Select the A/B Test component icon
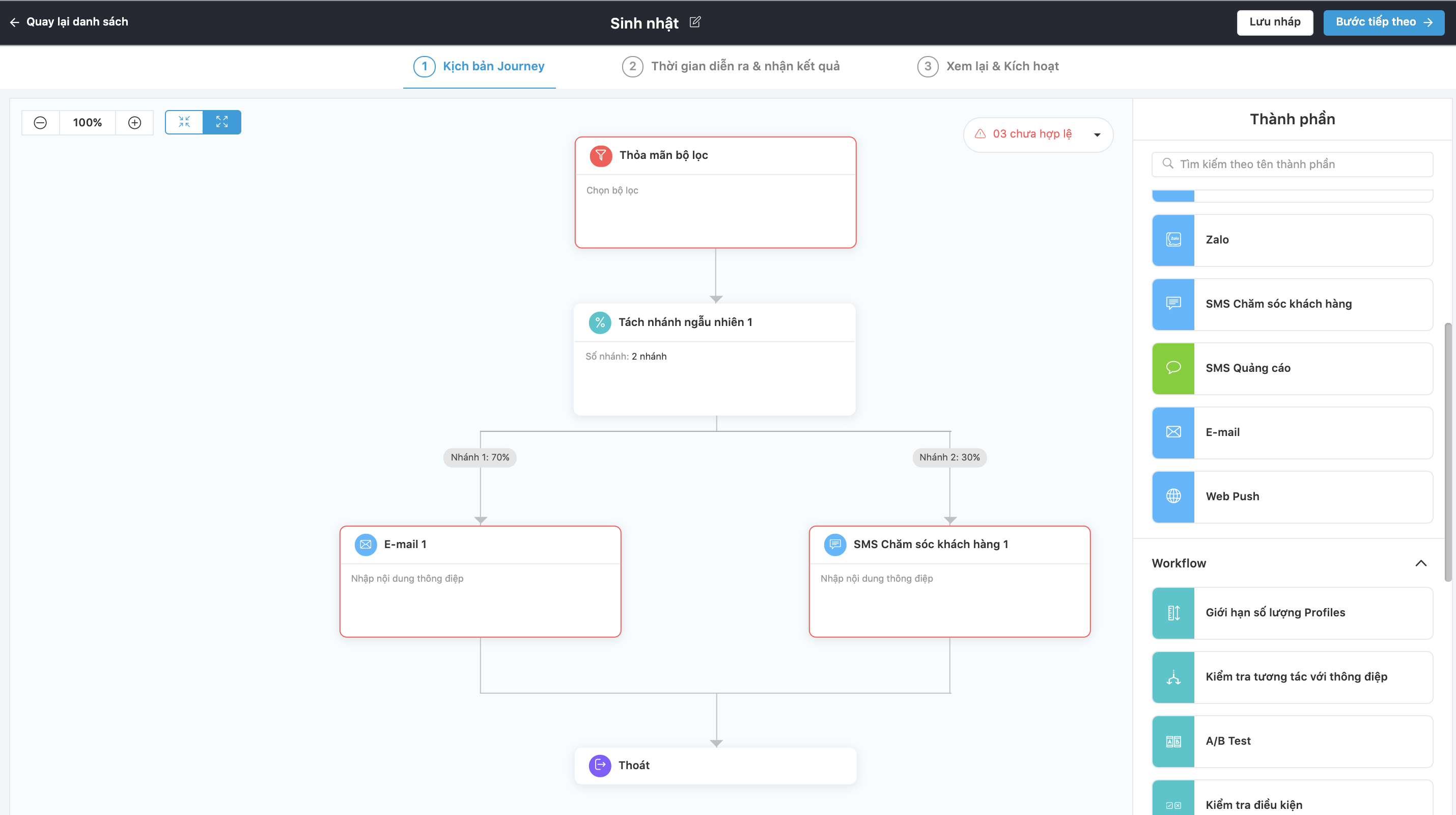The height and width of the screenshot is (815, 1456). [x=1173, y=742]
